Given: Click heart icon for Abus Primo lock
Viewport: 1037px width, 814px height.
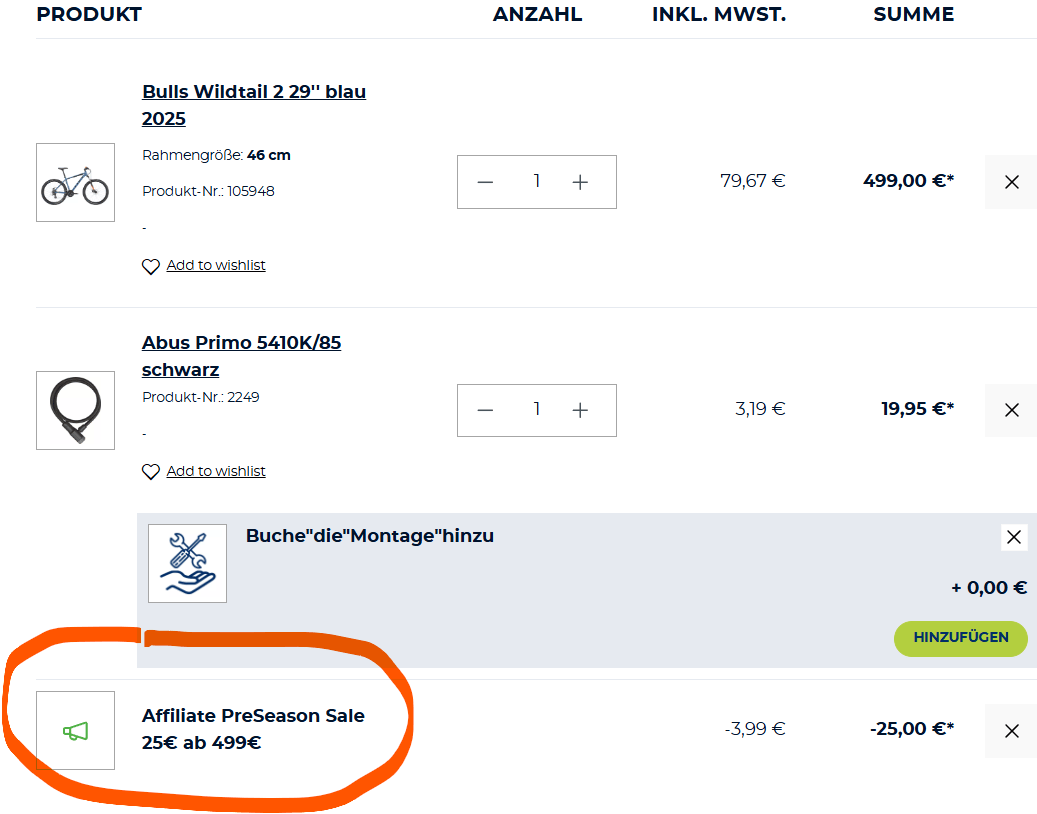Looking at the screenshot, I should pyautogui.click(x=151, y=472).
